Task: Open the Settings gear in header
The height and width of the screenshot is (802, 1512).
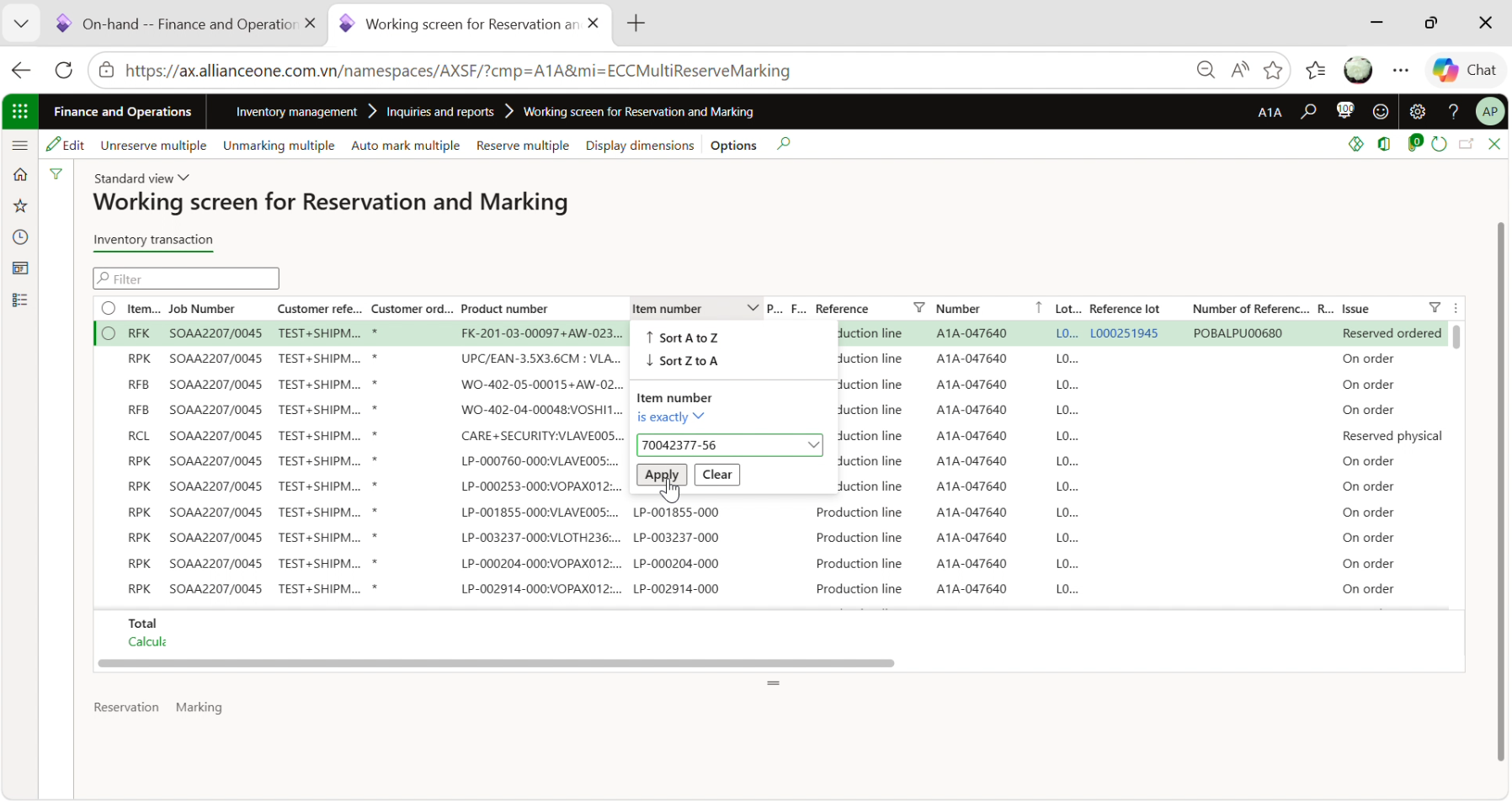Action: [x=1418, y=111]
